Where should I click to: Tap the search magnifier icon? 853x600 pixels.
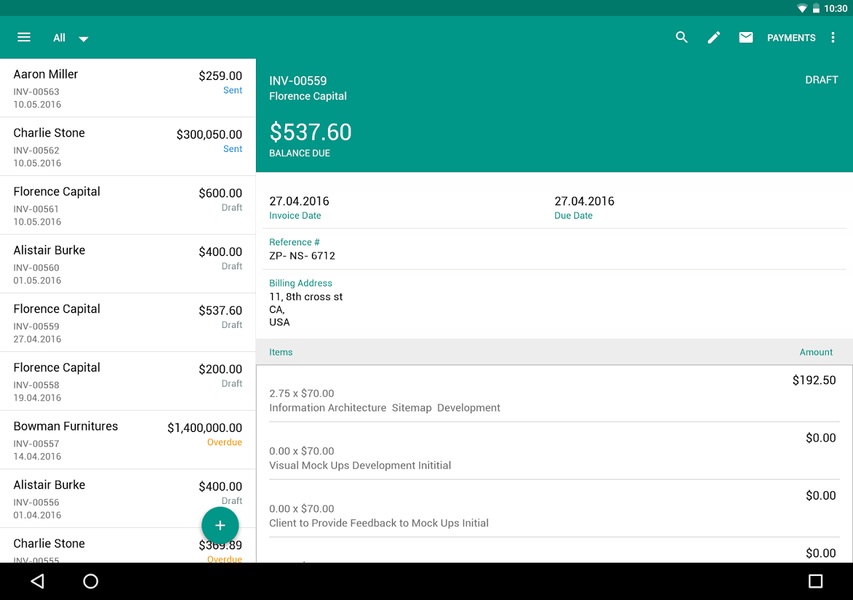(681, 37)
